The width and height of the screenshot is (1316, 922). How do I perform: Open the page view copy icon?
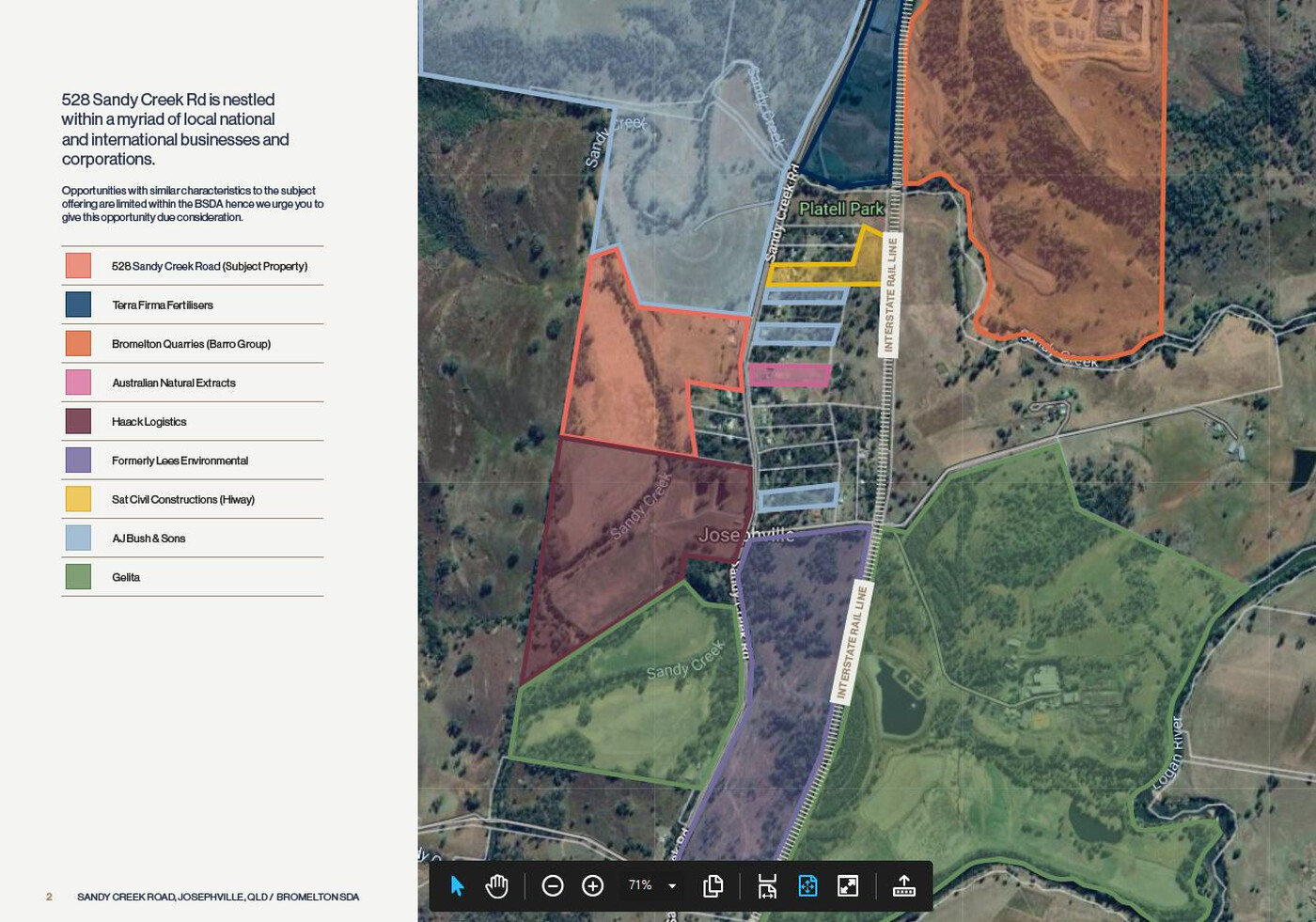click(x=713, y=885)
